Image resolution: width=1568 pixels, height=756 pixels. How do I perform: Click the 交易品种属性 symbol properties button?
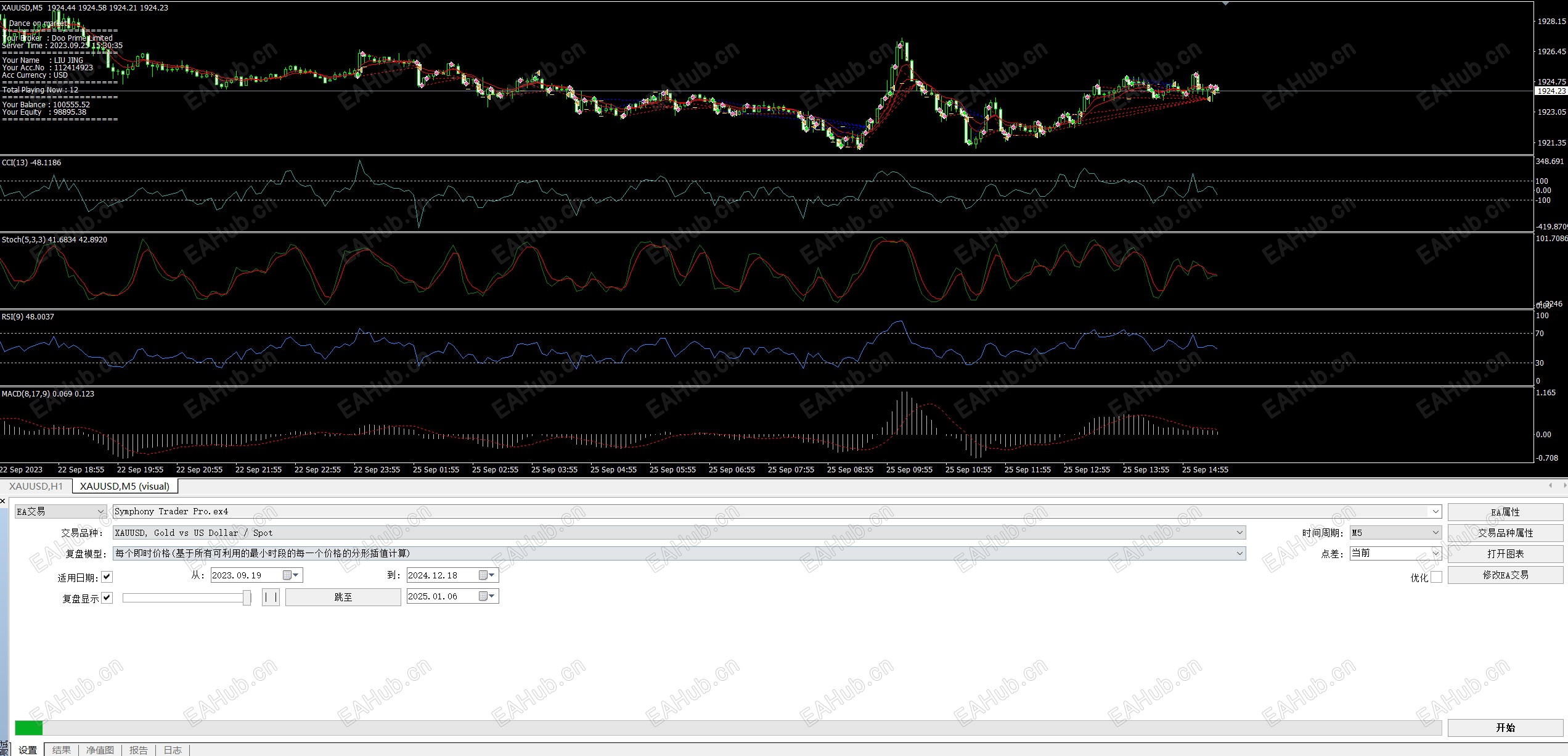[1505, 533]
